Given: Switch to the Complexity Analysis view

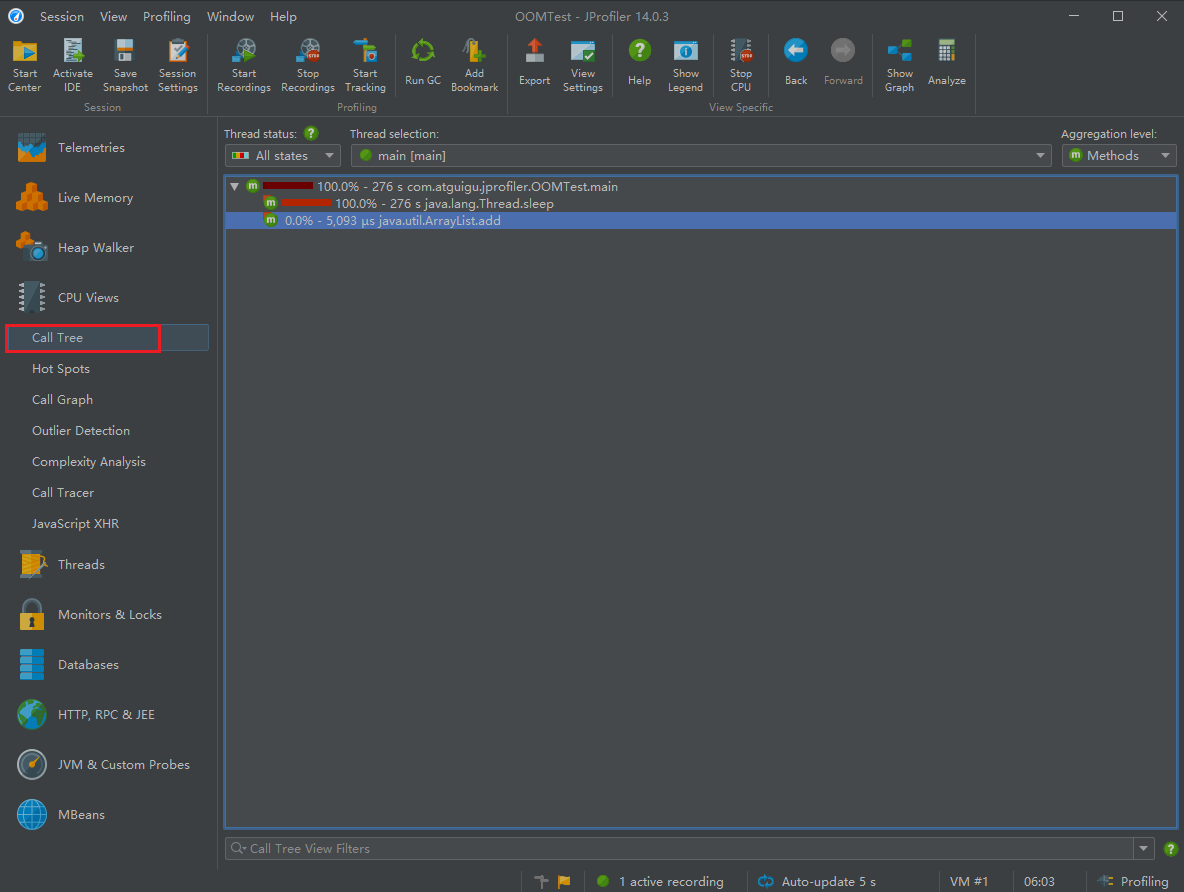Looking at the screenshot, I should [89, 461].
